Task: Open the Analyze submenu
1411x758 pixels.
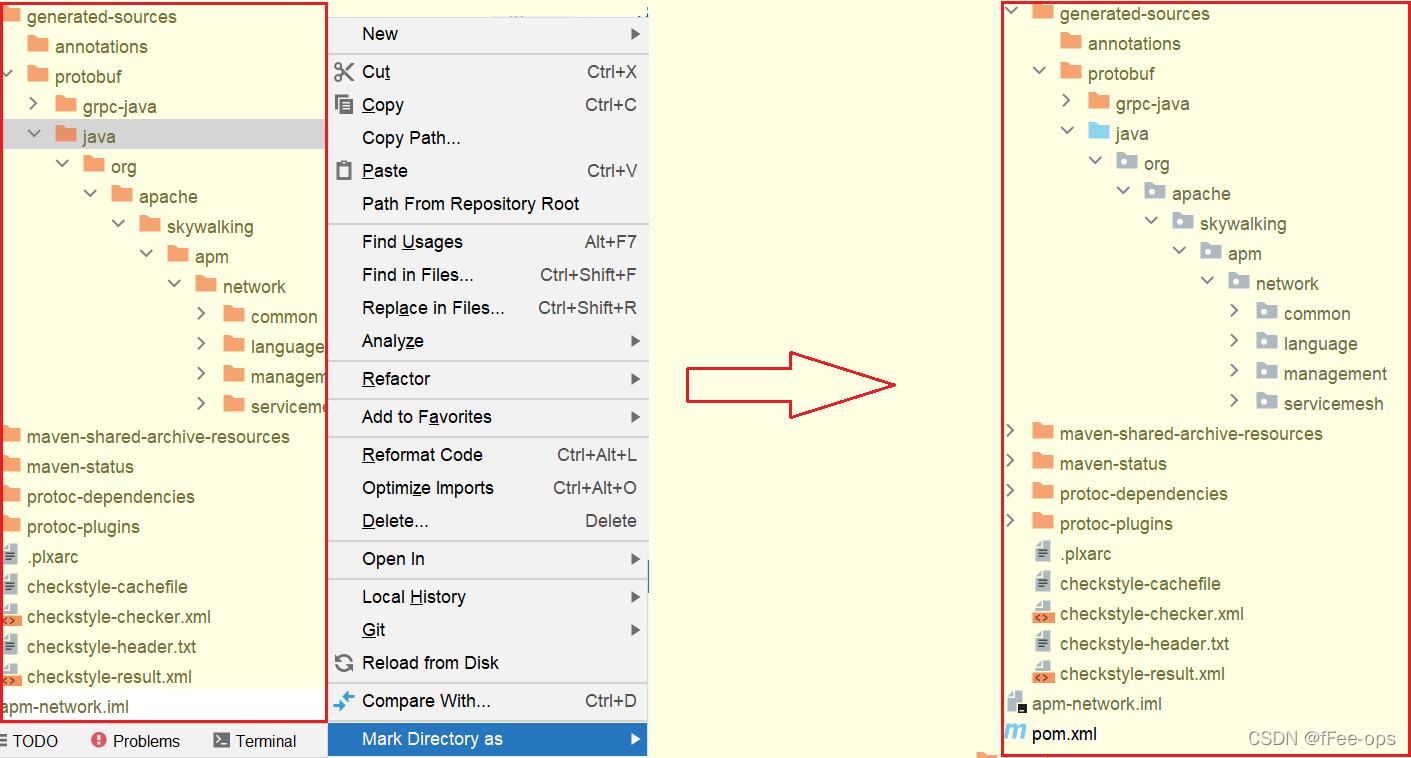Action: [x=488, y=341]
